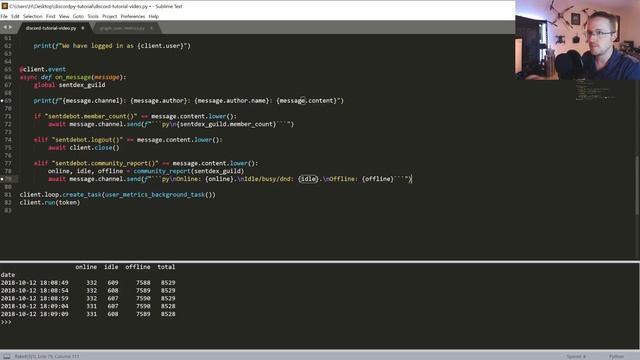The width and height of the screenshot is (640, 360).
Task: Click the '>>>' console prompt
Action: pyautogui.click(x=6, y=322)
